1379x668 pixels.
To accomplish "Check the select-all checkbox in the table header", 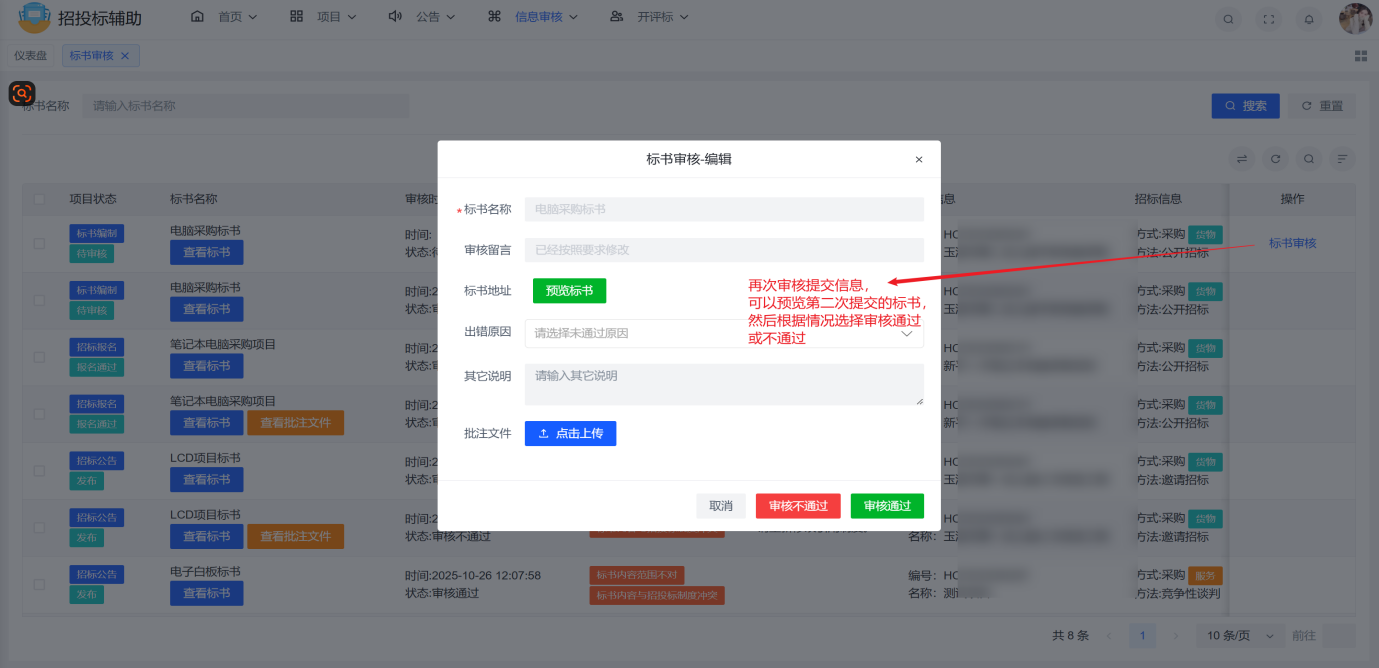I will coord(40,198).
